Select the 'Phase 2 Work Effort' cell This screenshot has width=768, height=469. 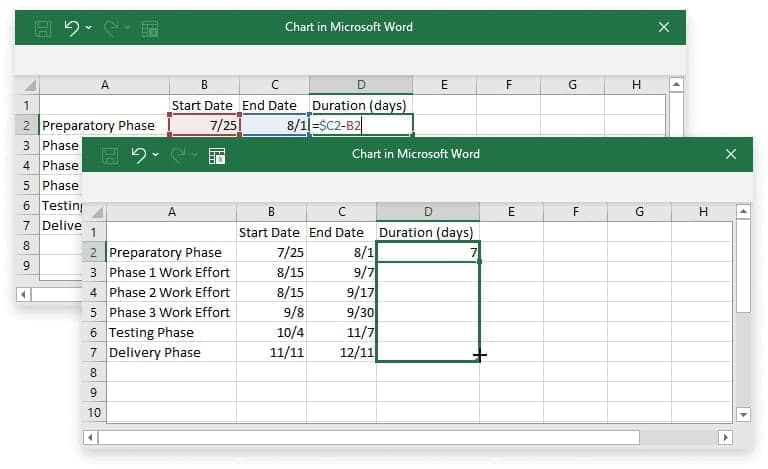coord(171,292)
